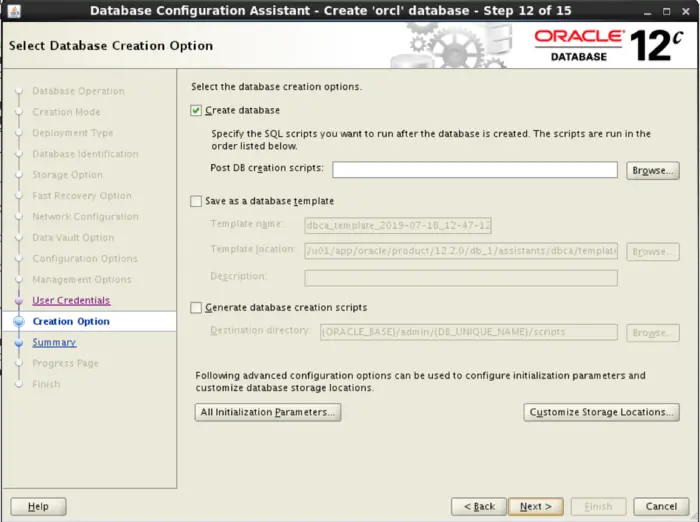Screen dimensions: 700x522
Task: Toggle the Create database checkbox
Action: point(196,110)
